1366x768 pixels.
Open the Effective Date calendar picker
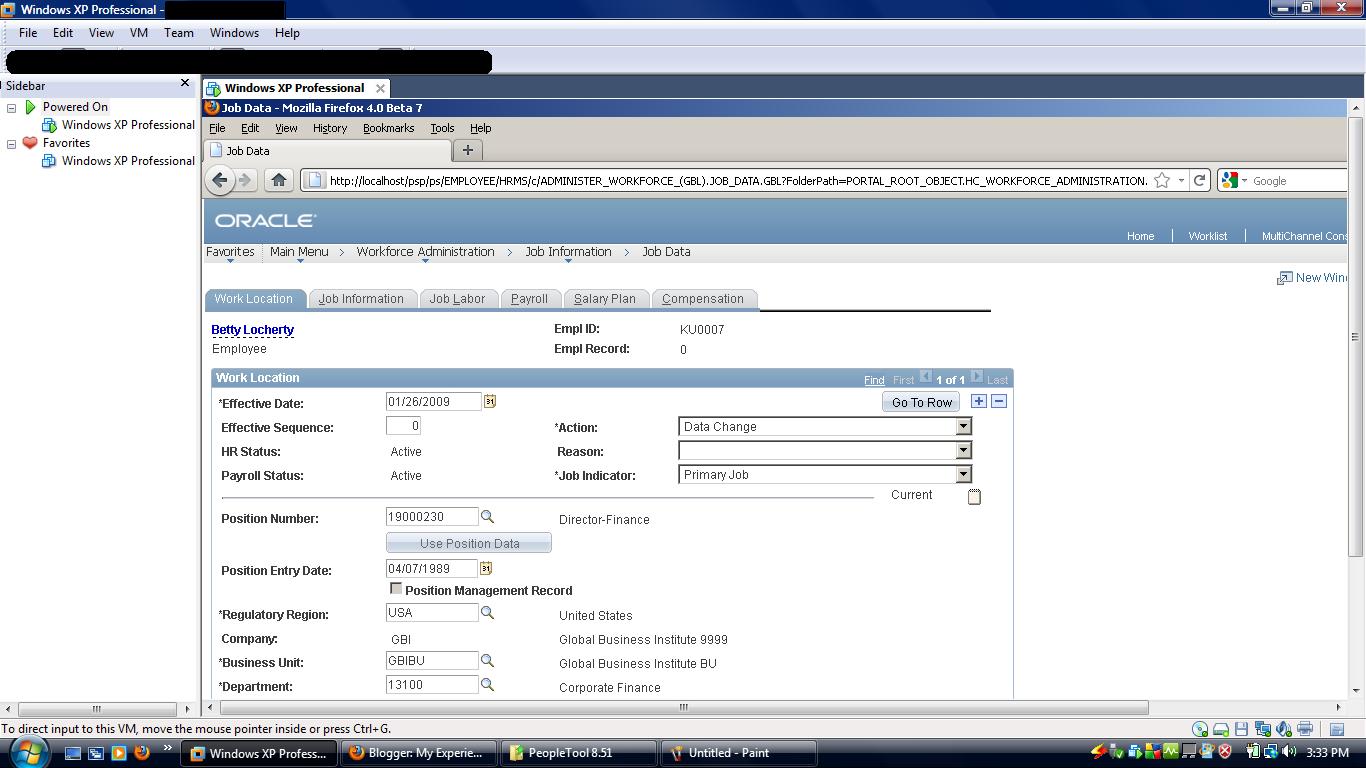click(490, 400)
